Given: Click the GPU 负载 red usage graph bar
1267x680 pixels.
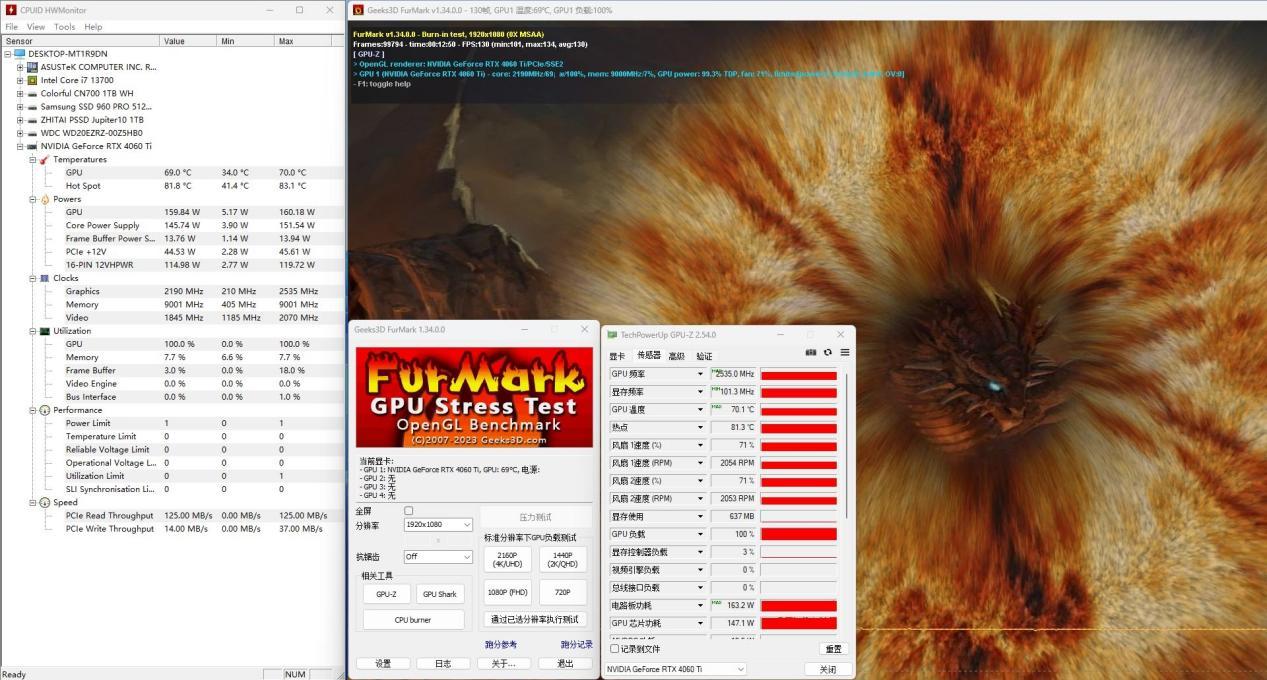Looking at the screenshot, I should coord(798,534).
